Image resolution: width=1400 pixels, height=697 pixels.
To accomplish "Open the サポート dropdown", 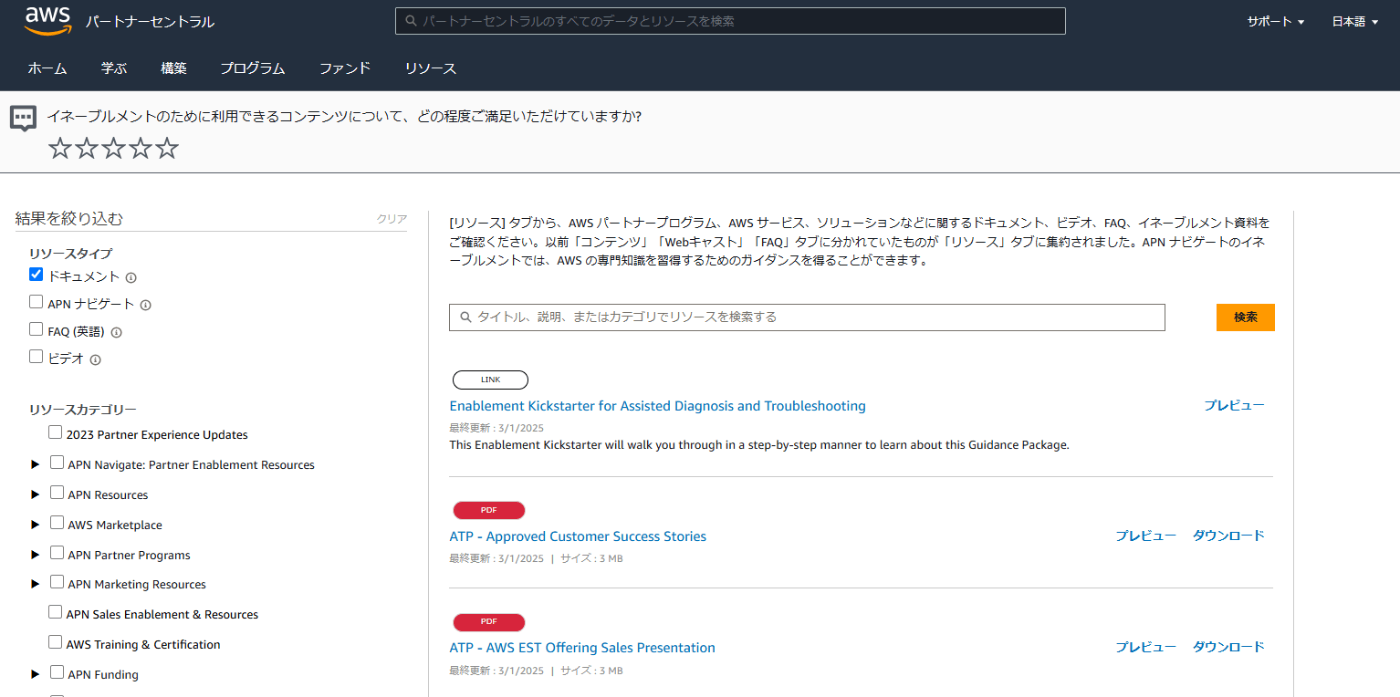I will tap(1275, 21).
